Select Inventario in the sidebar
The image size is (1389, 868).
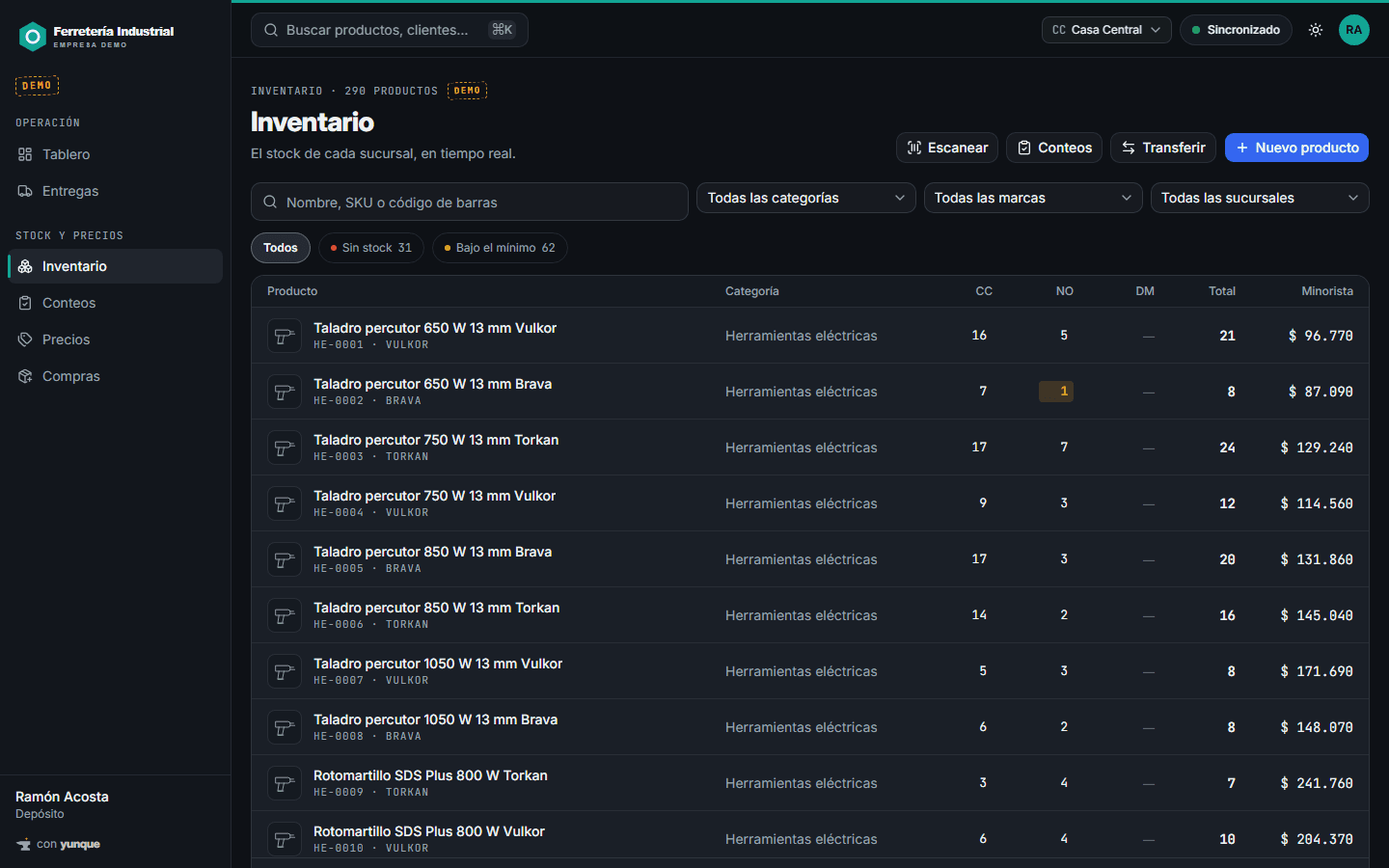point(115,266)
